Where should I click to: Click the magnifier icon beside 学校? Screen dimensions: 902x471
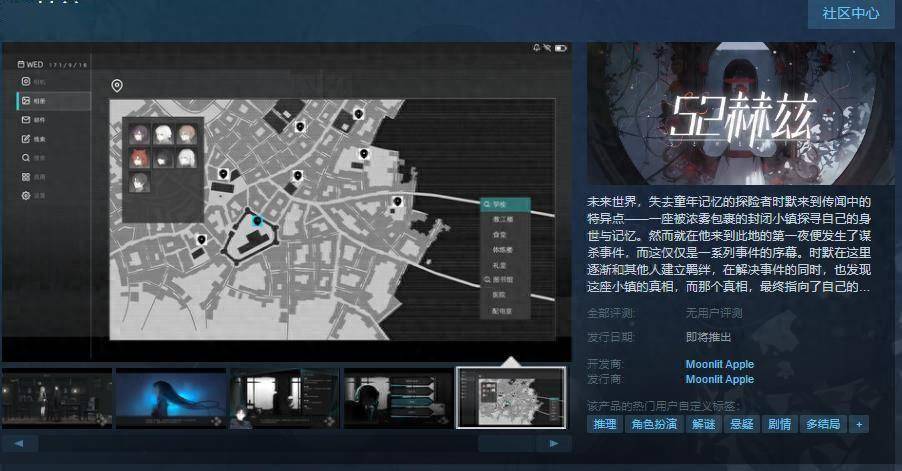487,204
